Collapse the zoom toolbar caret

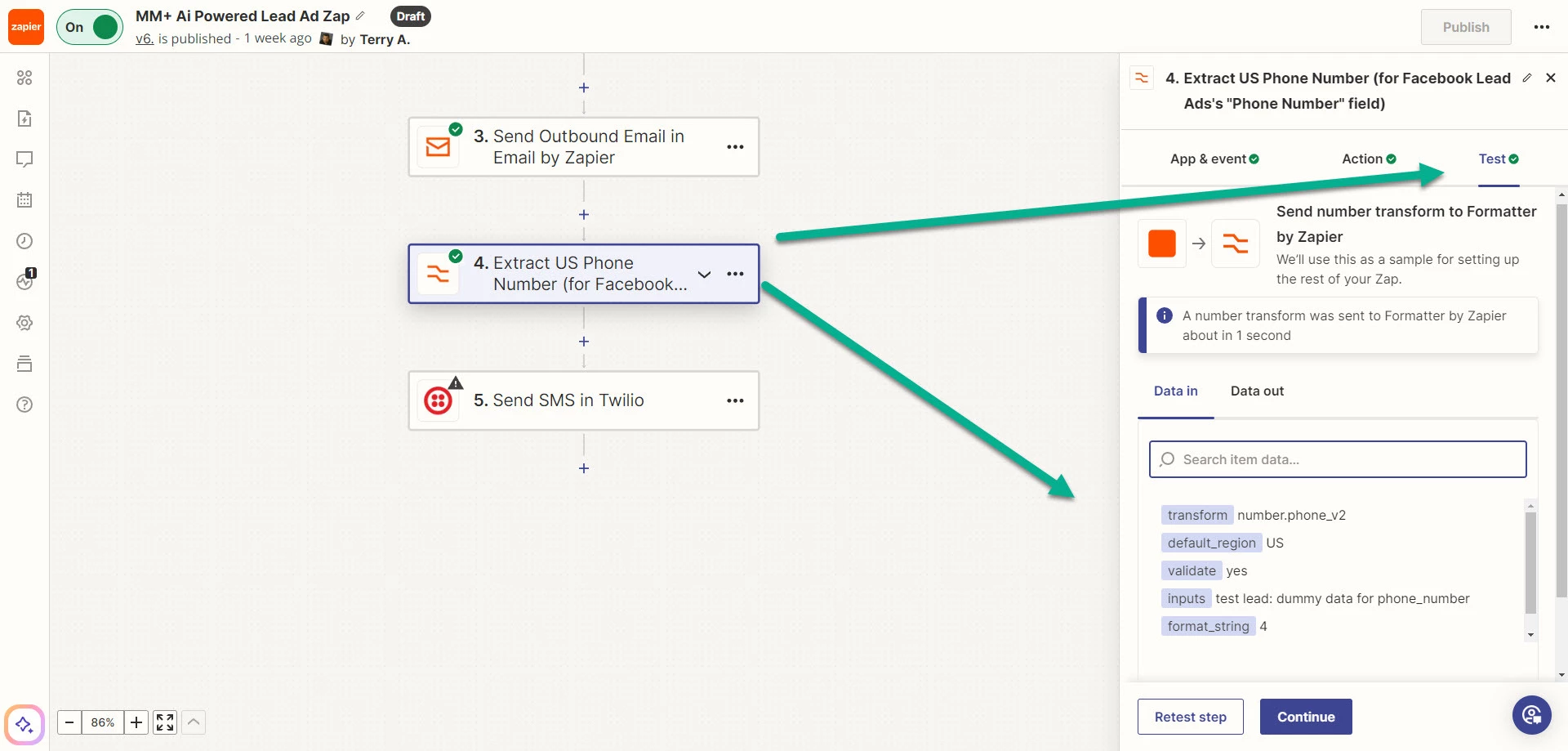(194, 722)
